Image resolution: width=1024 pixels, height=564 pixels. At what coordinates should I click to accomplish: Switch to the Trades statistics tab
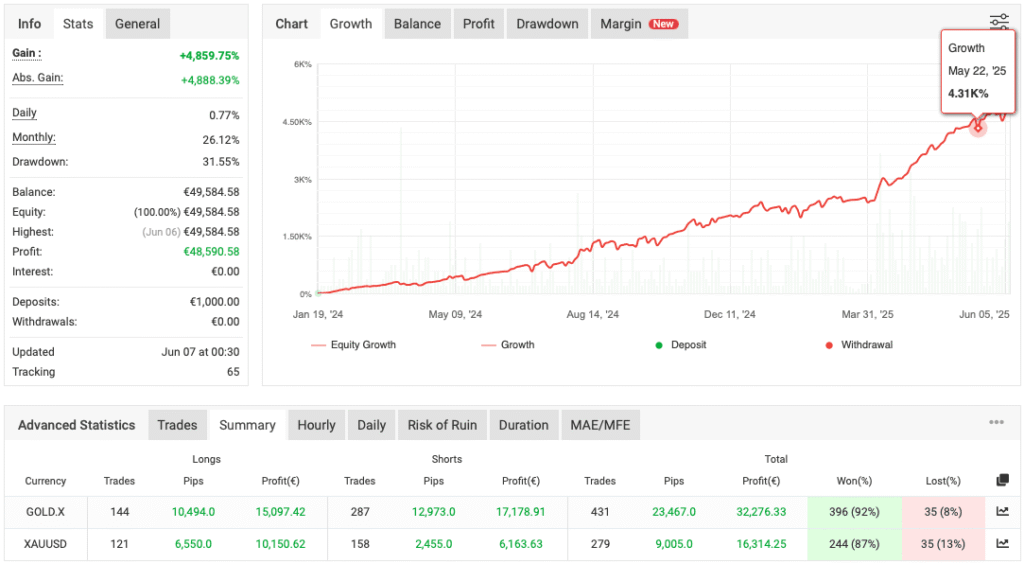point(177,425)
